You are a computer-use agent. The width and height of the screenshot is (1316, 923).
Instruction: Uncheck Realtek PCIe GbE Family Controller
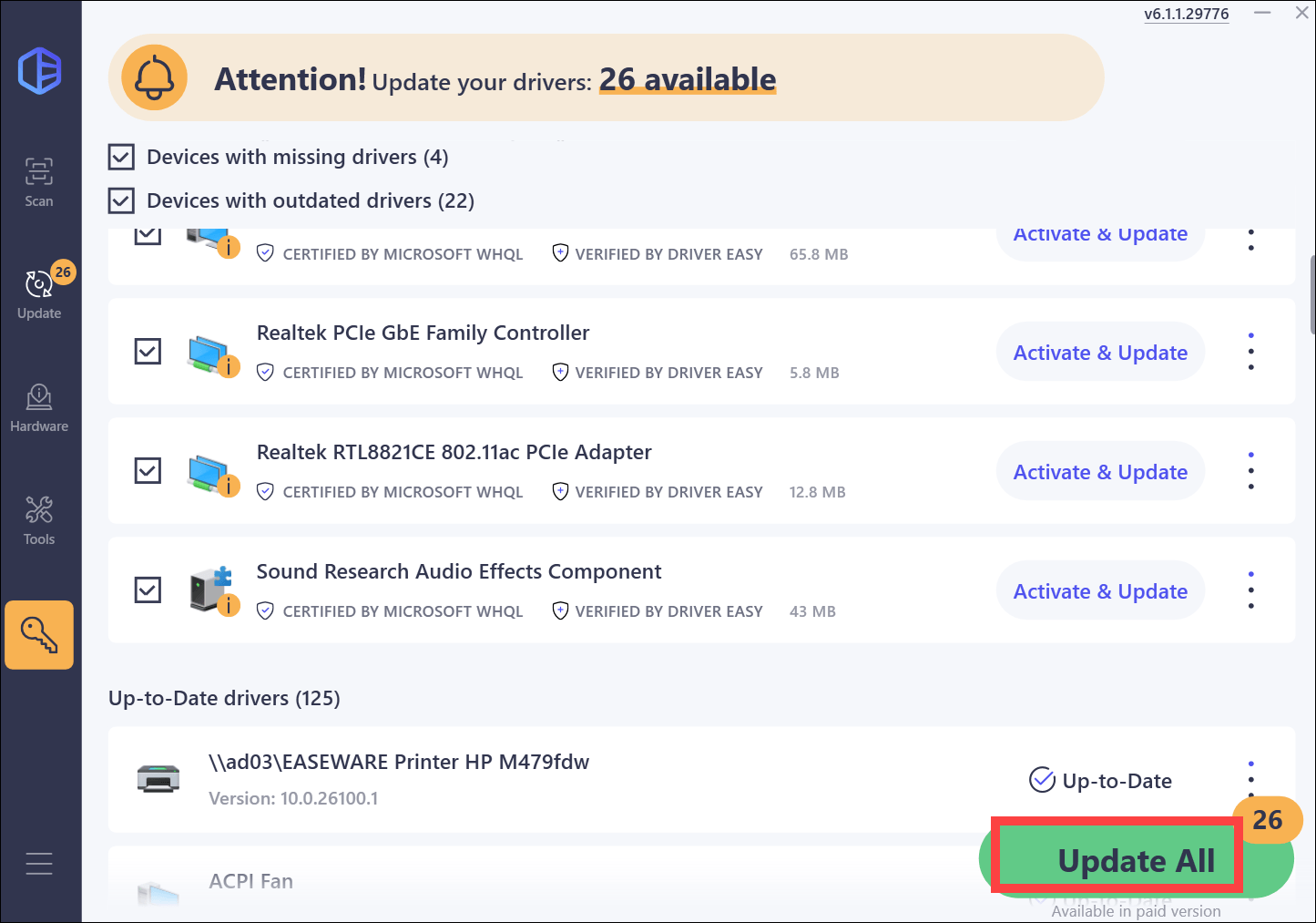coord(148,351)
